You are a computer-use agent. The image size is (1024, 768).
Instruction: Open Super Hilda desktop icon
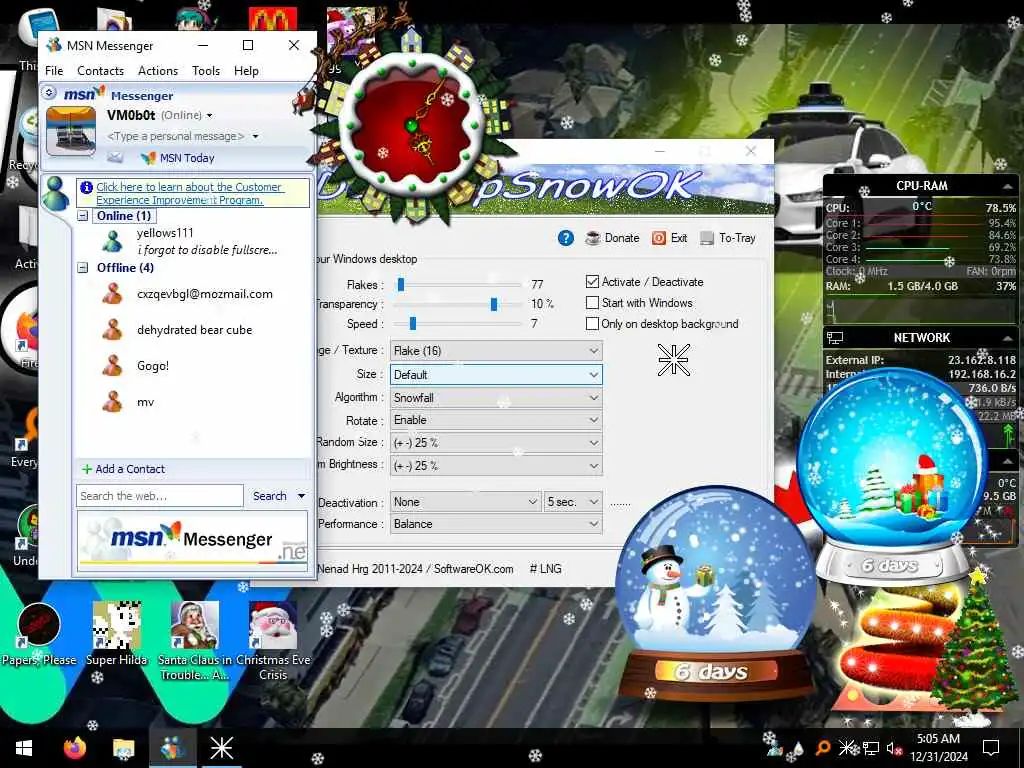click(x=117, y=633)
